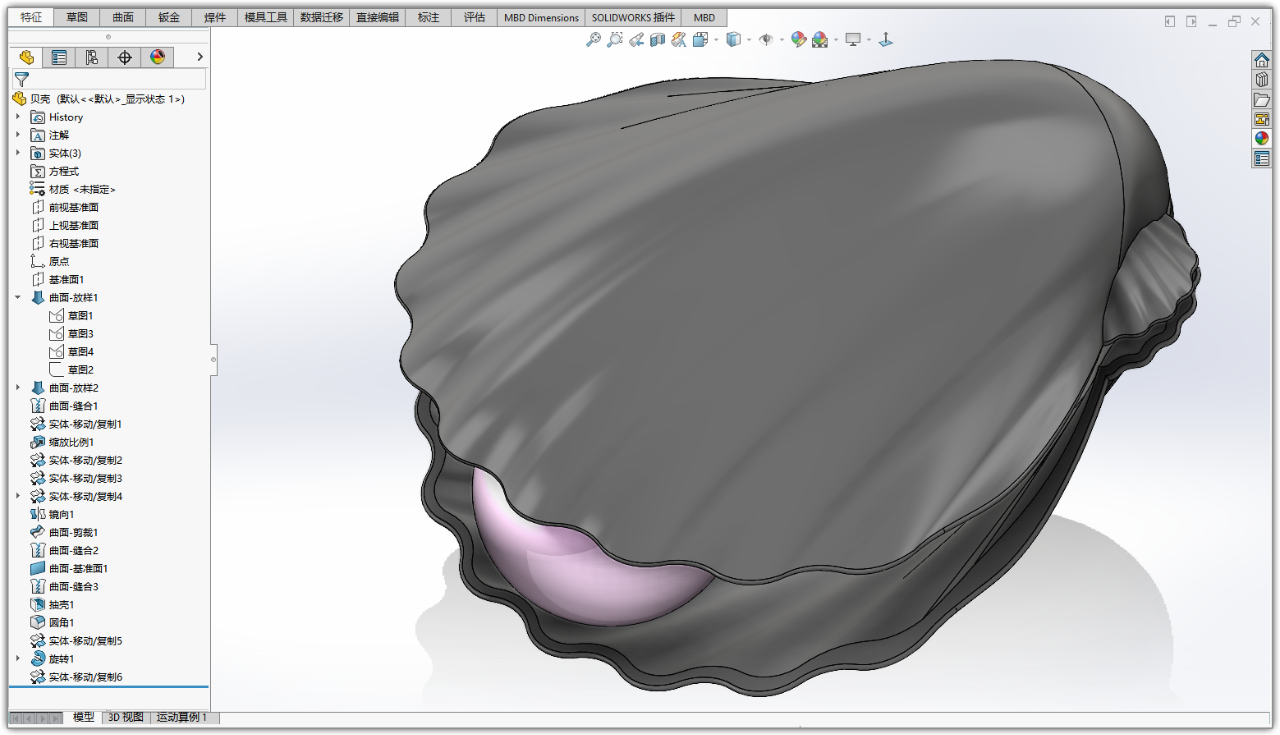Expand the History folder in the tree
The width and height of the screenshot is (1280, 735).
[x=17, y=116]
